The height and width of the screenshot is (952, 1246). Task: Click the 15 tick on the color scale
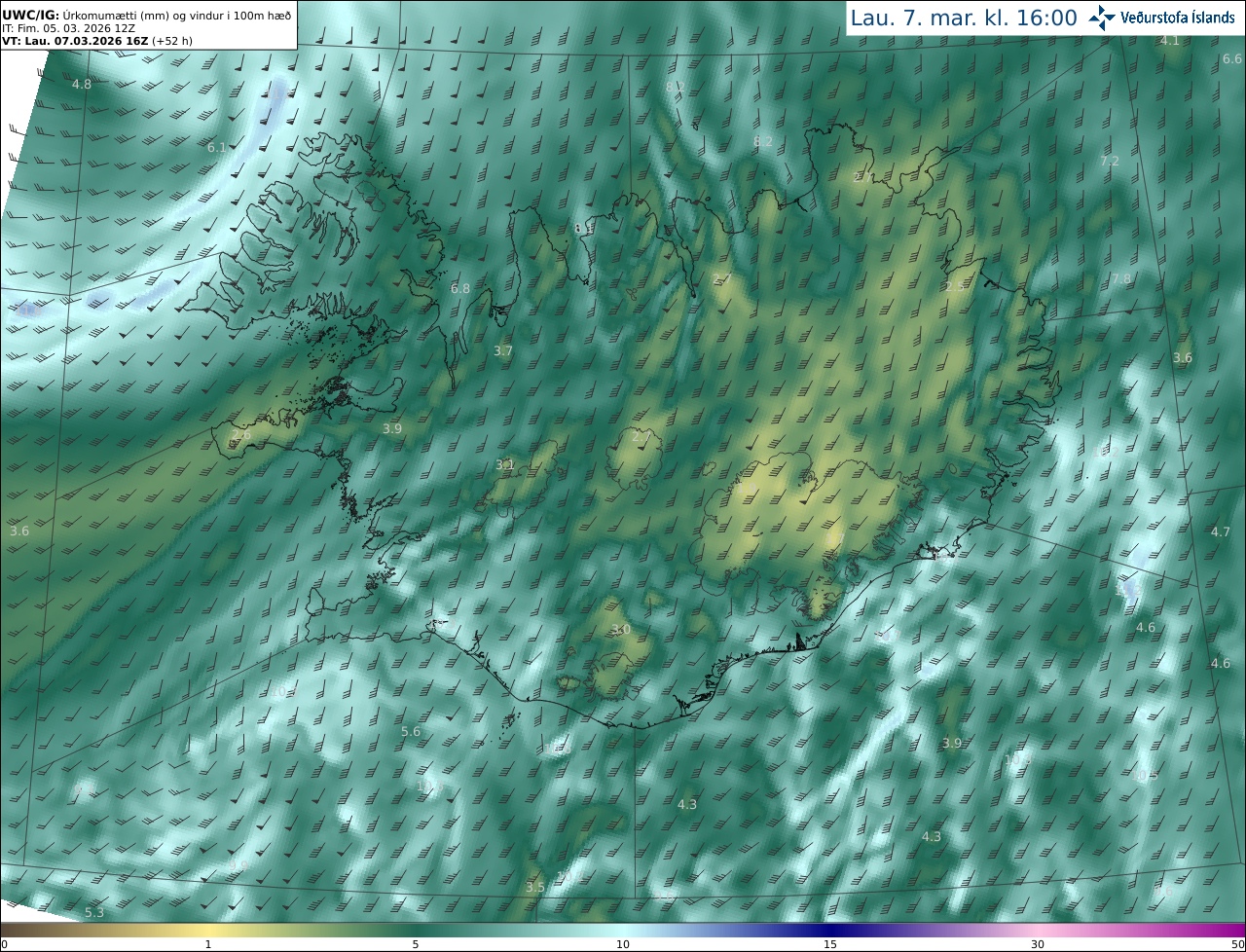tap(830, 944)
